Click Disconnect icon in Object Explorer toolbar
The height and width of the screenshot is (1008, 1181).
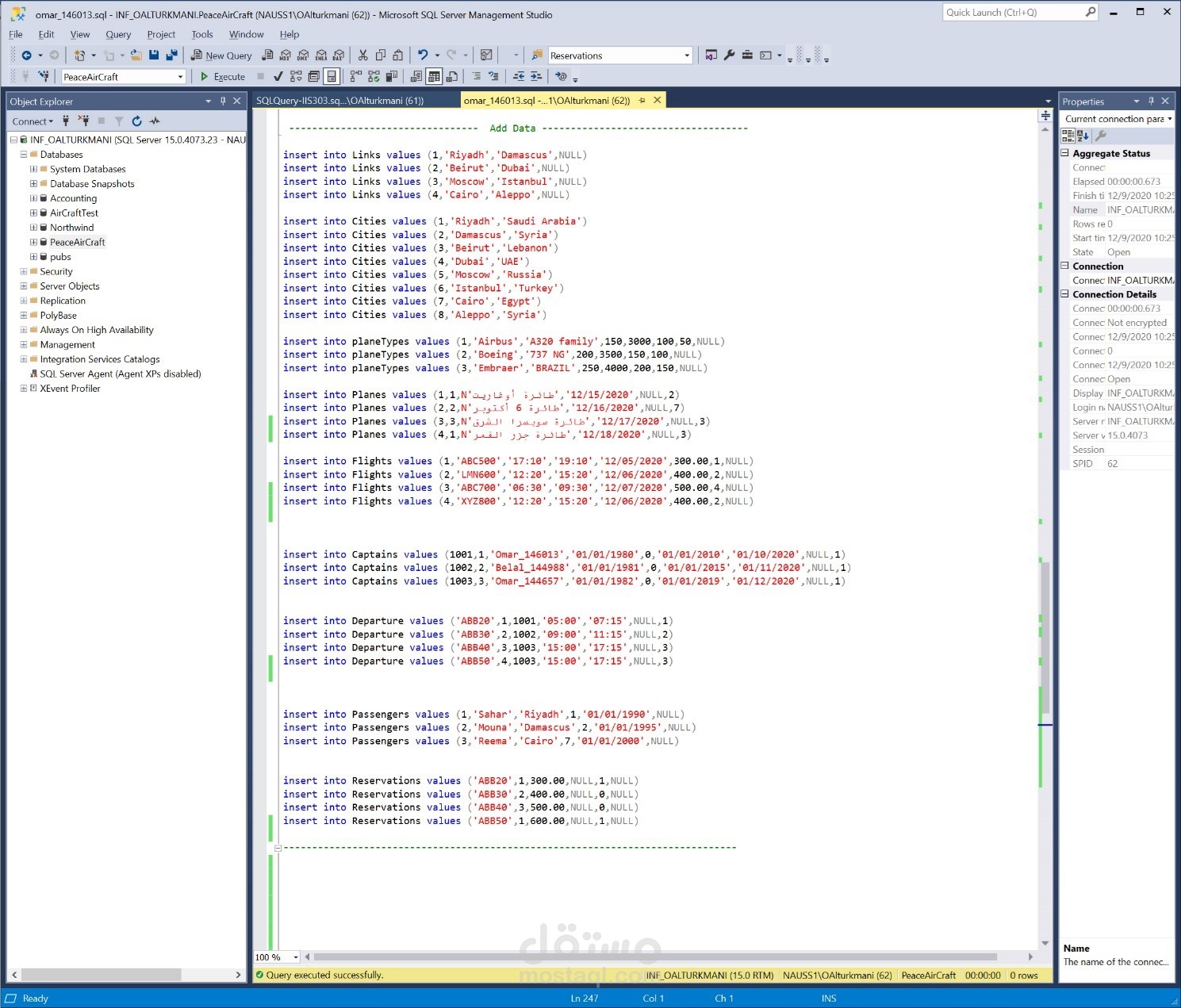(83, 121)
